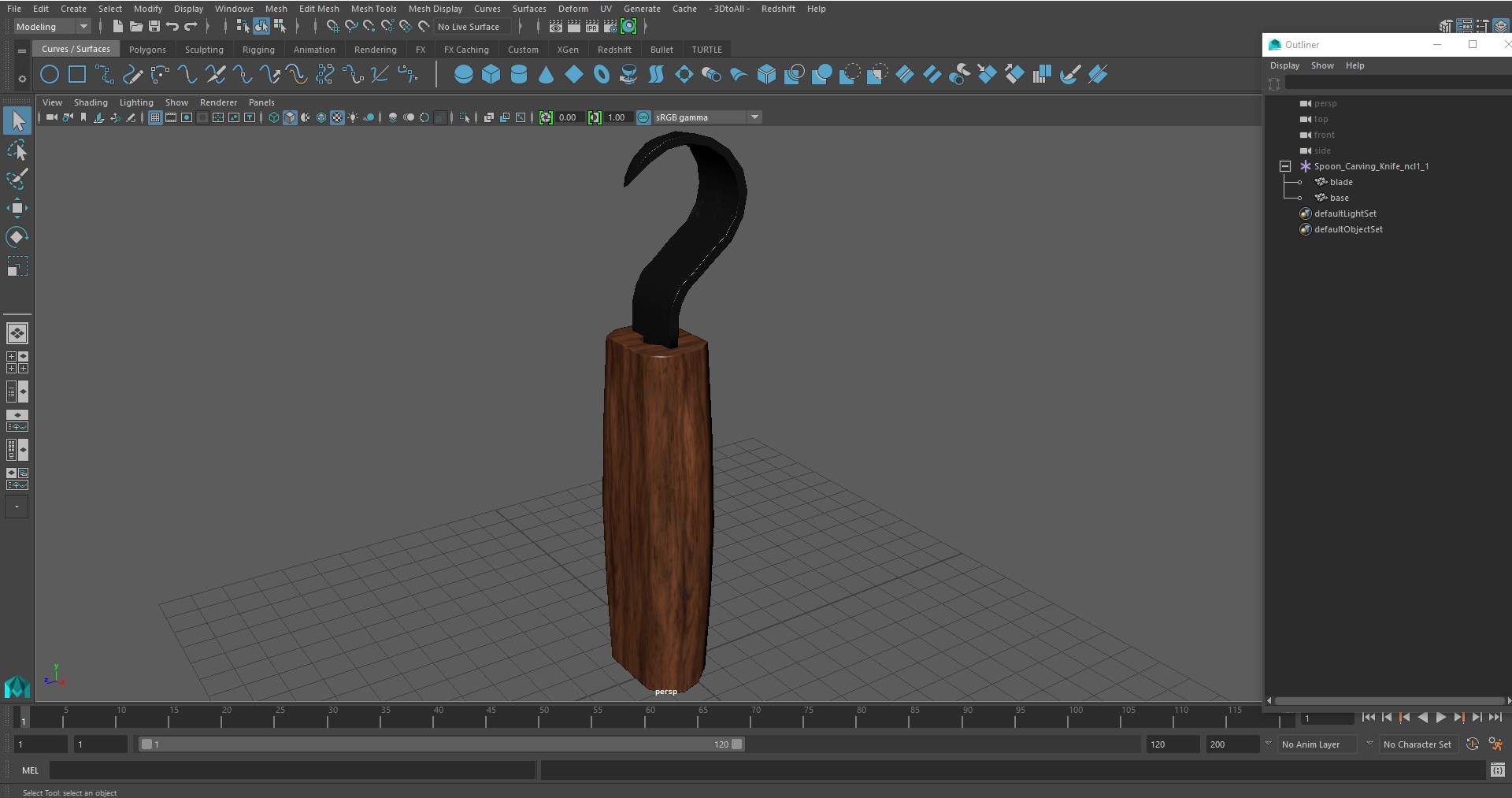Activate the Move tool
Image resolution: width=1512 pixels, height=798 pixels.
[17, 208]
